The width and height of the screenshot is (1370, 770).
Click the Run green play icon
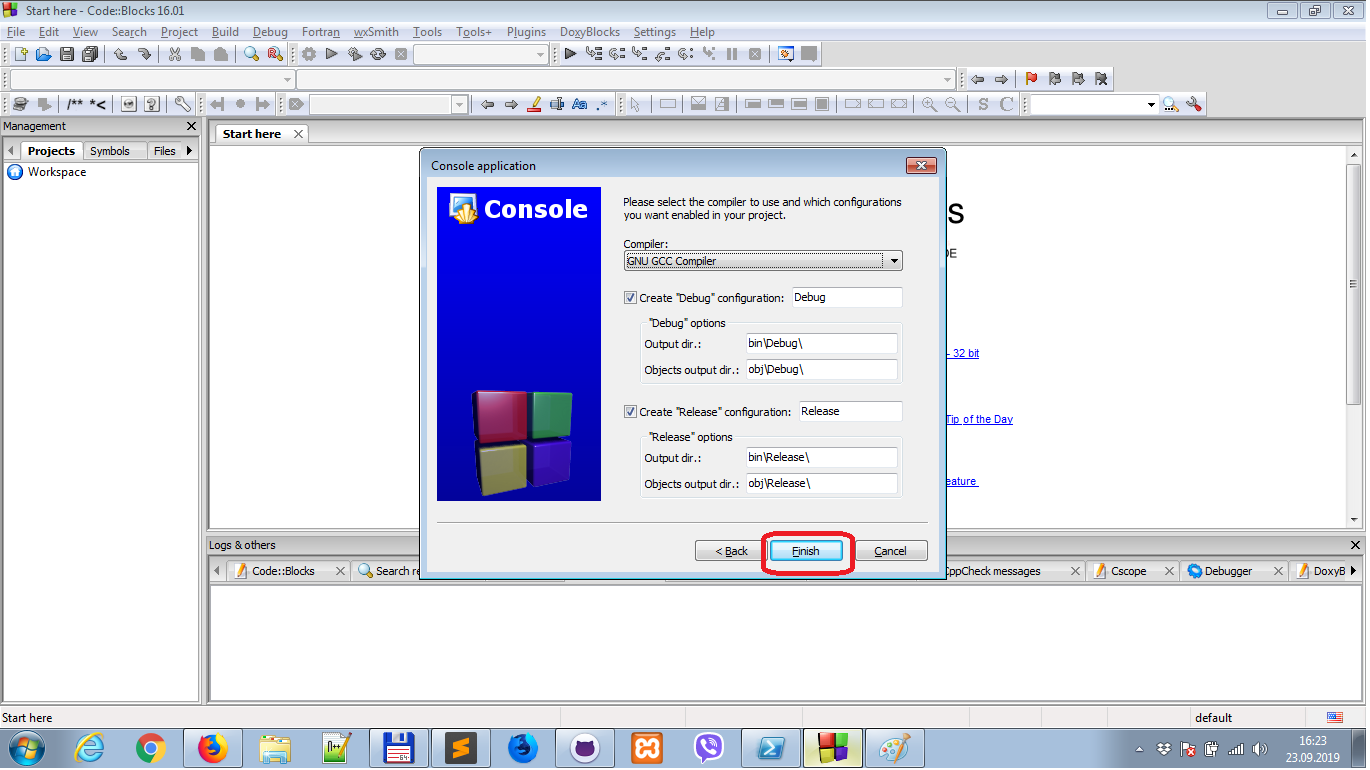(x=332, y=54)
